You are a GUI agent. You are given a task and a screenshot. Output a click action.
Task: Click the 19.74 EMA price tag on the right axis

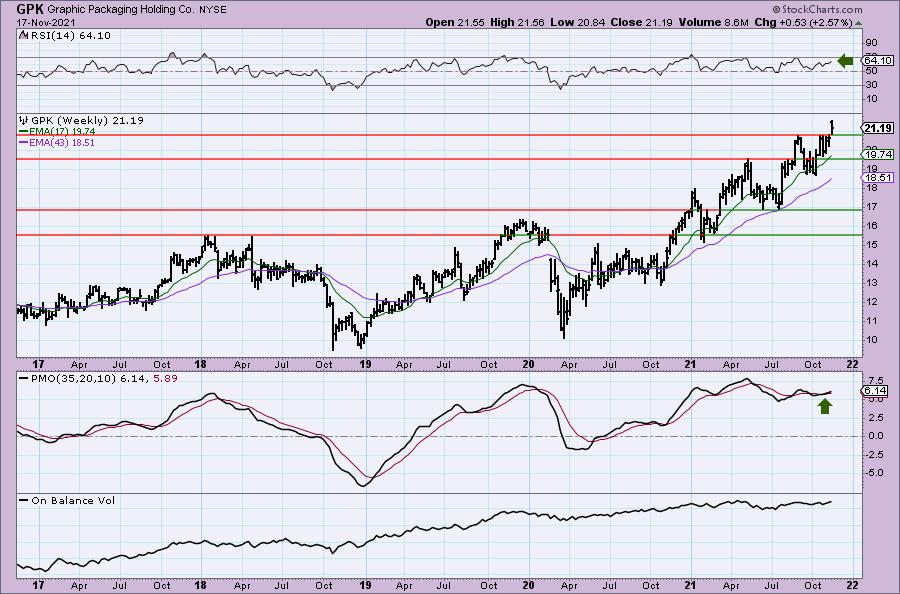(878, 154)
